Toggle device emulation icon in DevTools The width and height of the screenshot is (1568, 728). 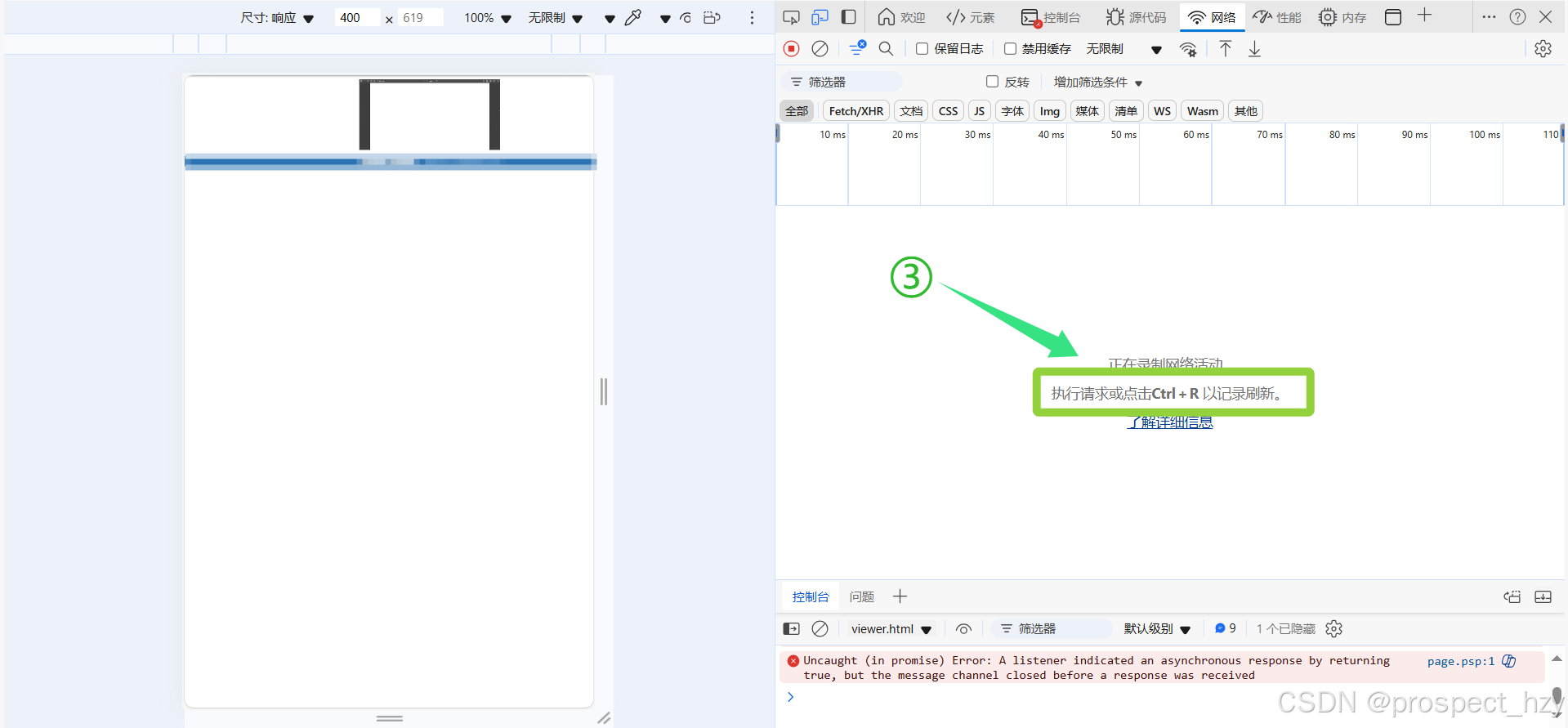point(820,17)
